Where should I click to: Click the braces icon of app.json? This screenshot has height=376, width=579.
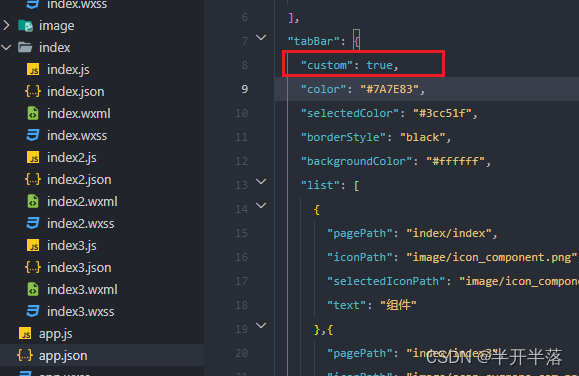point(25,356)
